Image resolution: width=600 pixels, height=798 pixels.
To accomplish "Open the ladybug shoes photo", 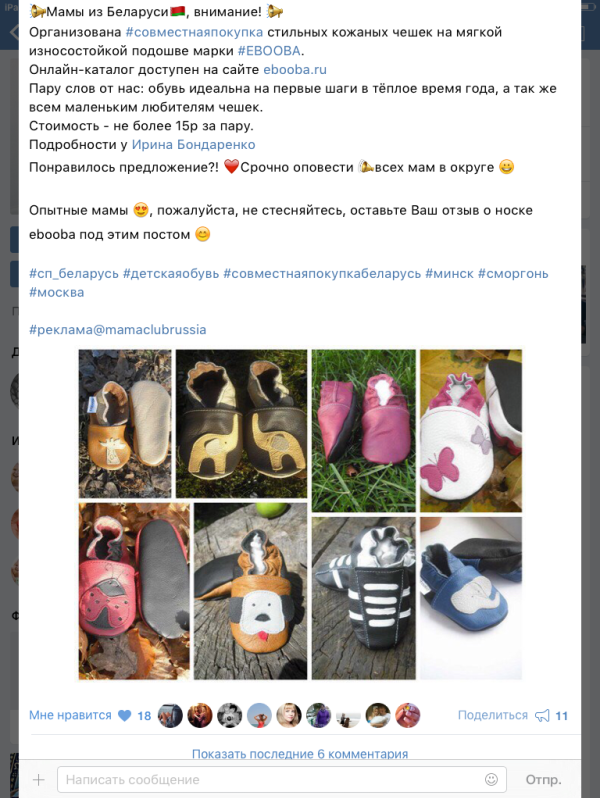I will click(134, 591).
